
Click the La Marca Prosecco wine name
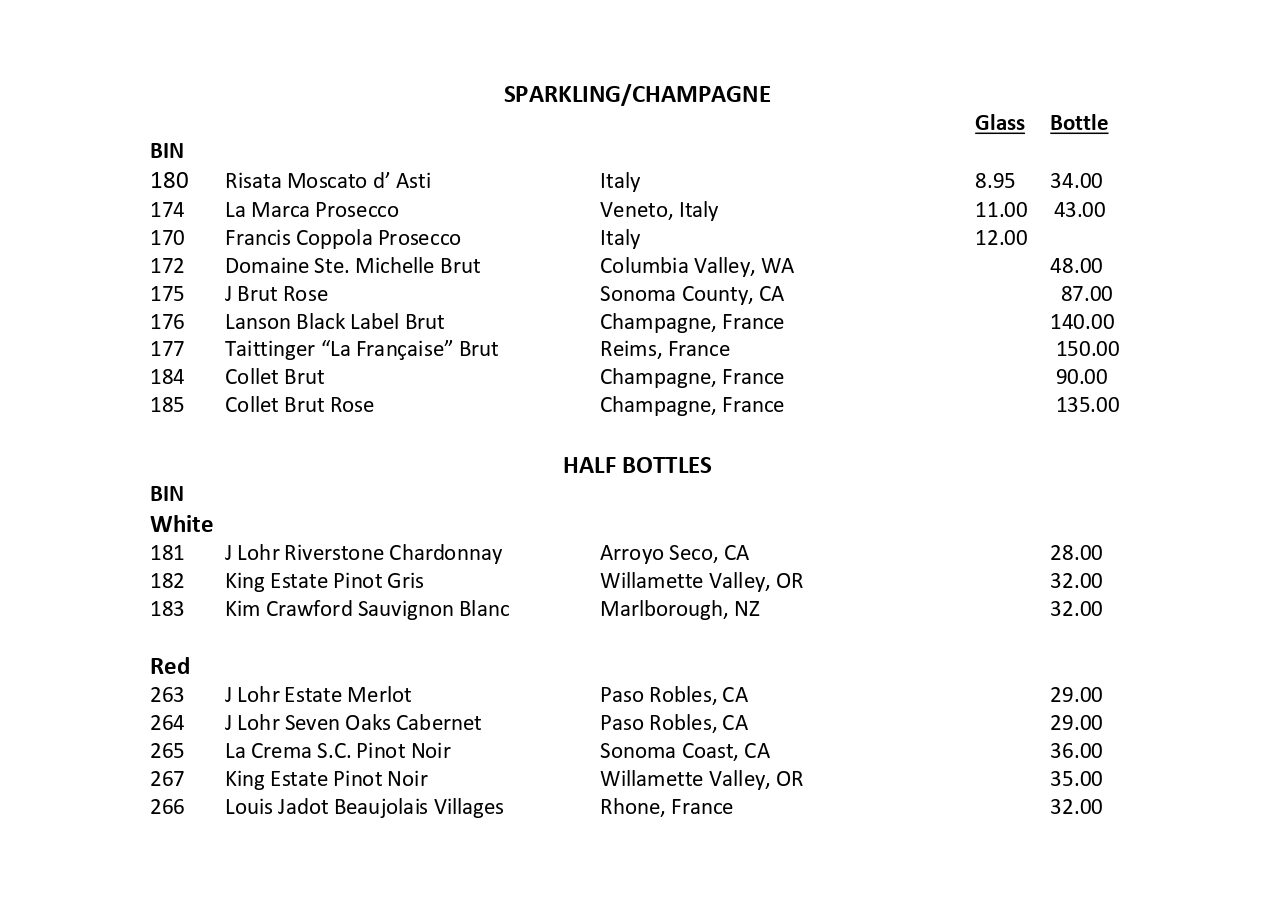[x=311, y=210]
